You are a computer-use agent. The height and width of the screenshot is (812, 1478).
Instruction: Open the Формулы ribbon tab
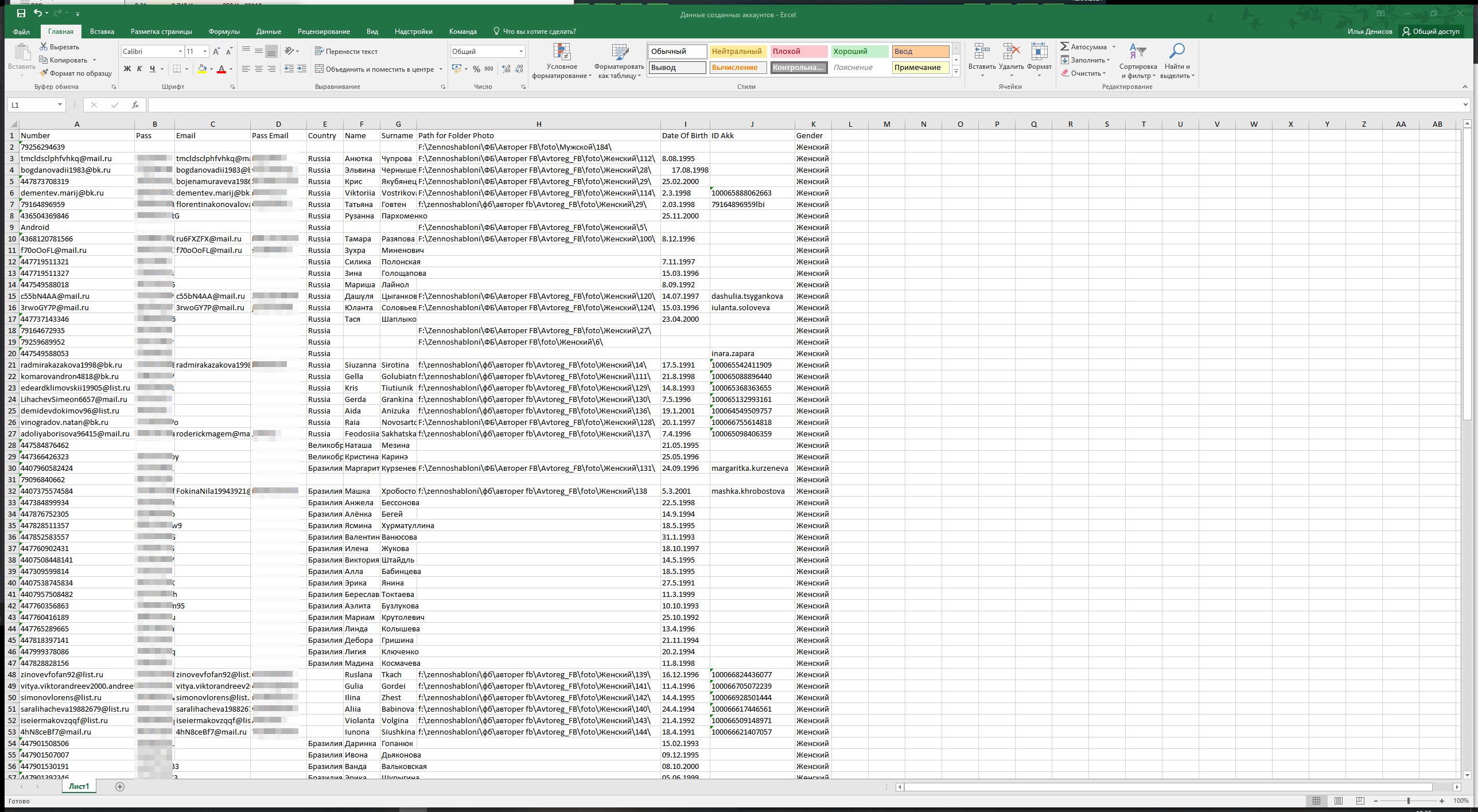[224, 32]
